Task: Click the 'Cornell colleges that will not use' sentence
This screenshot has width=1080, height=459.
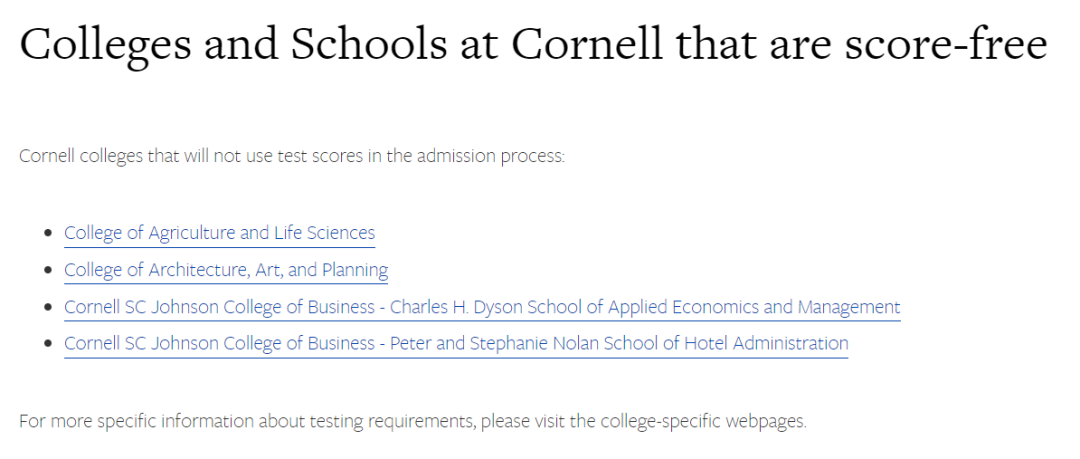Action: [x=292, y=156]
